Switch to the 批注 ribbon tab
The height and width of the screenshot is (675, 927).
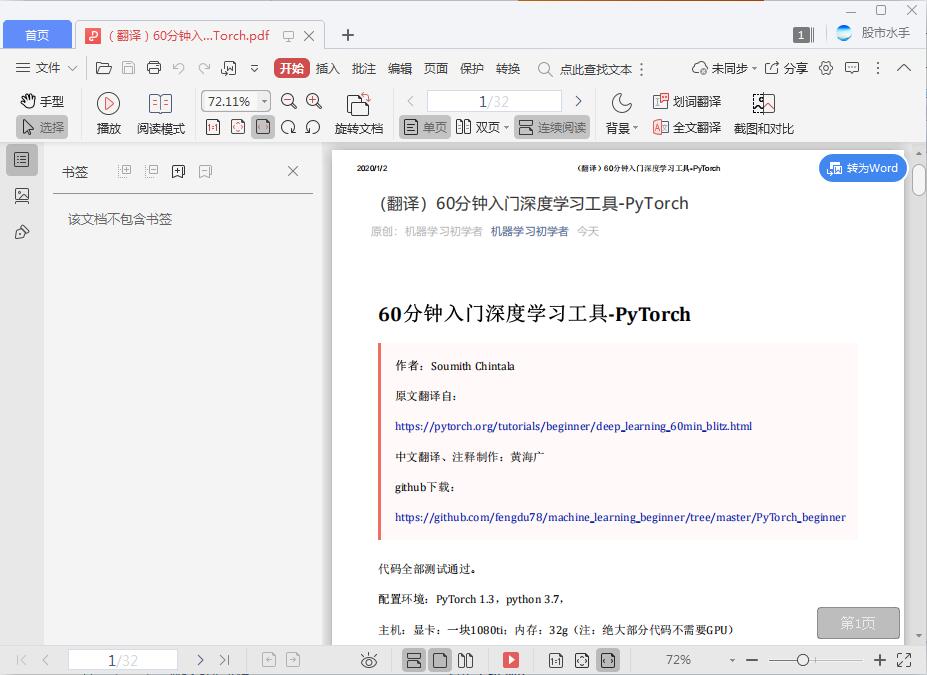[363, 68]
